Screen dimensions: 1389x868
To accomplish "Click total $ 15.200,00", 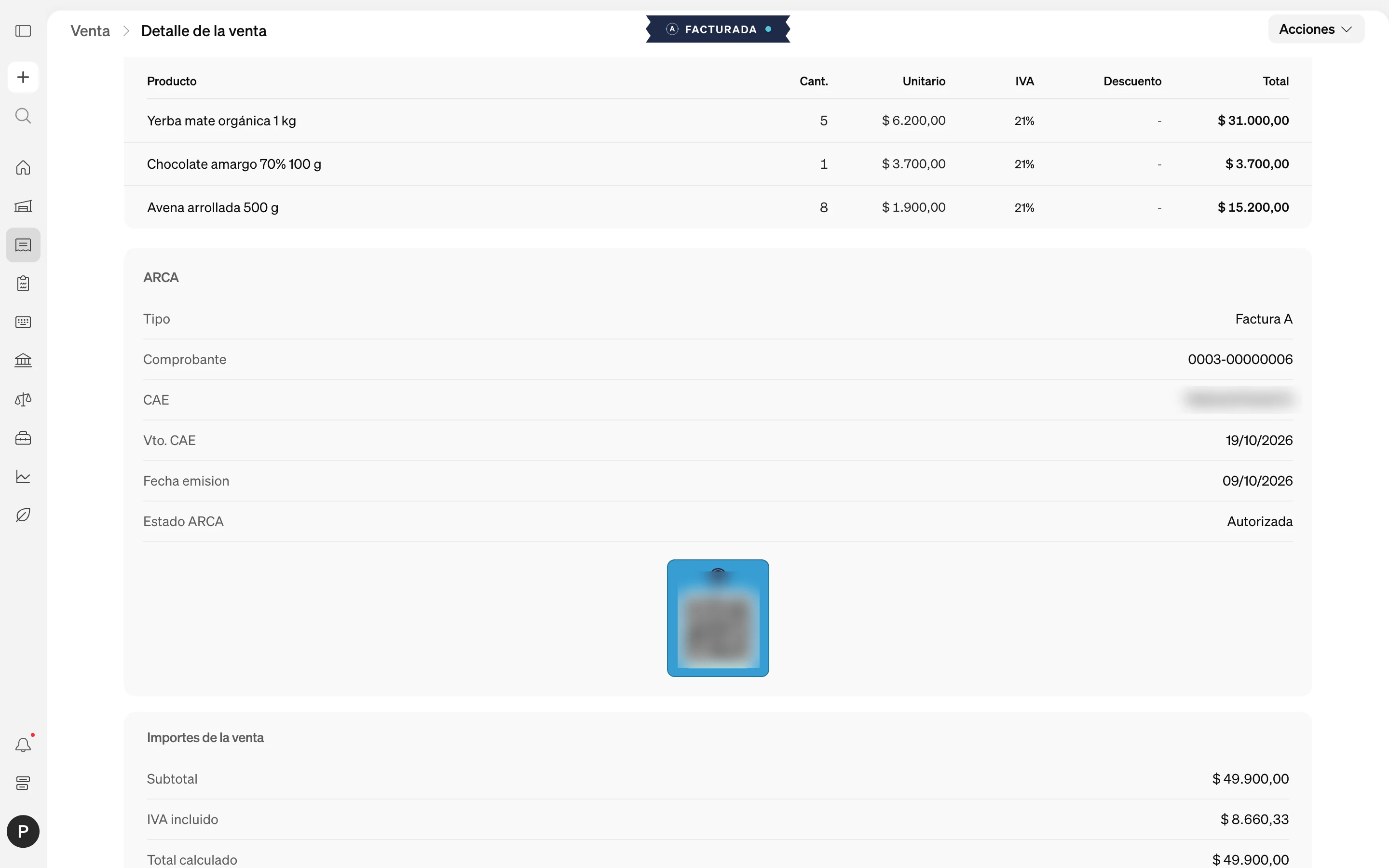I will (x=1253, y=207).
